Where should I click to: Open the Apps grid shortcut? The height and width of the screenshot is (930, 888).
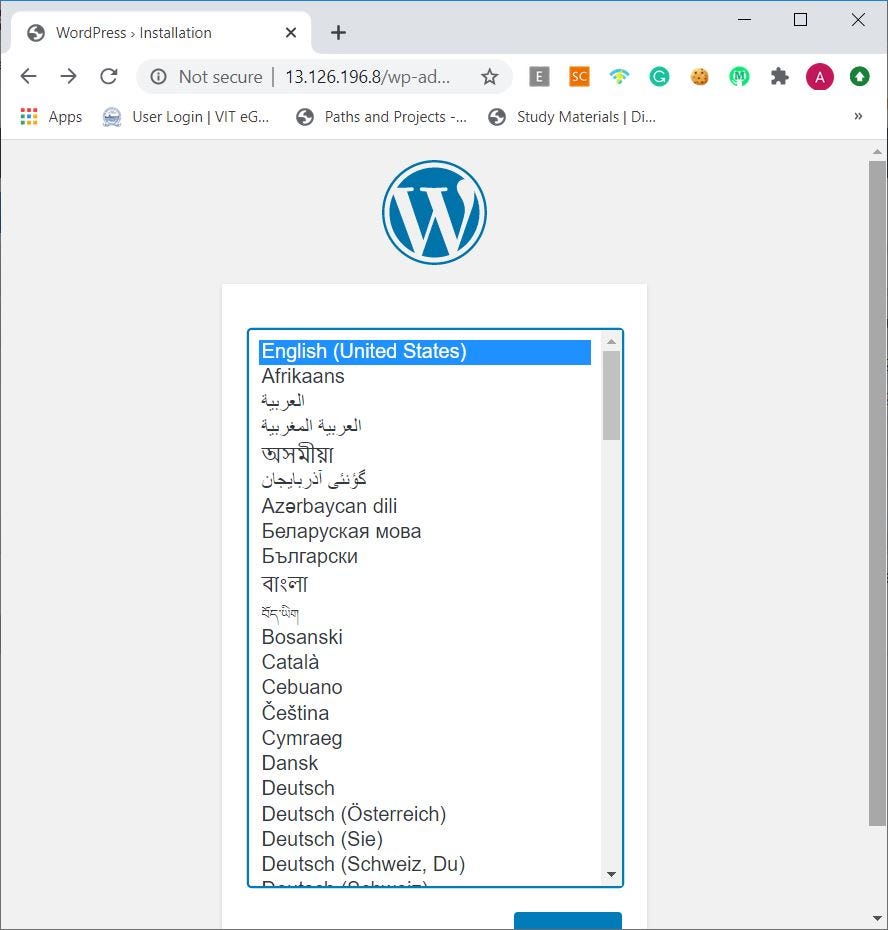51,117
